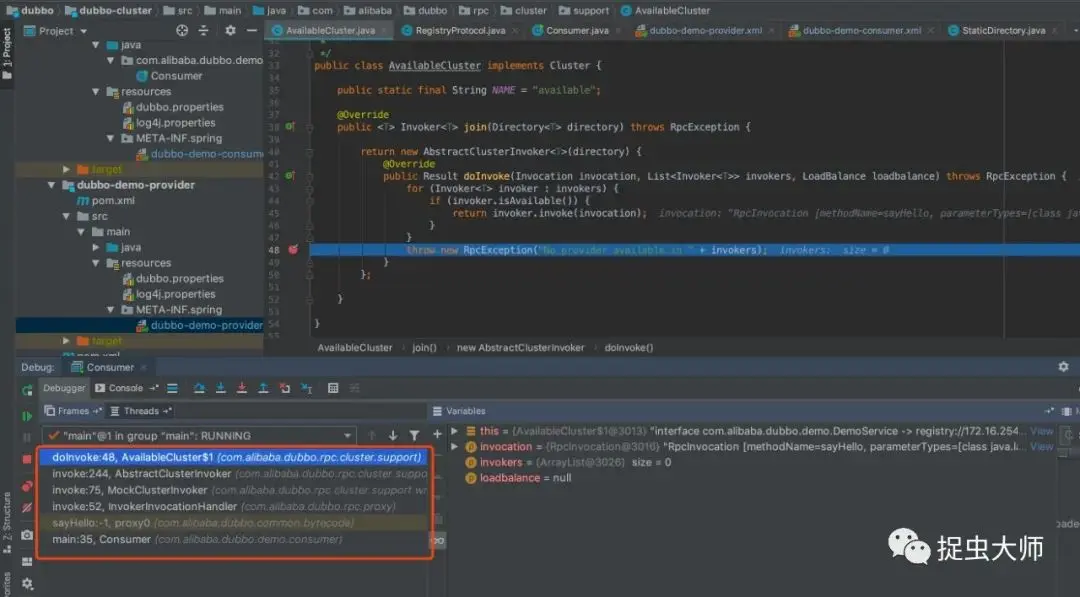This screenshot has height=597, width=1080.
Task: Click the collapse all icon in Project panel
Action: (203, 30)
